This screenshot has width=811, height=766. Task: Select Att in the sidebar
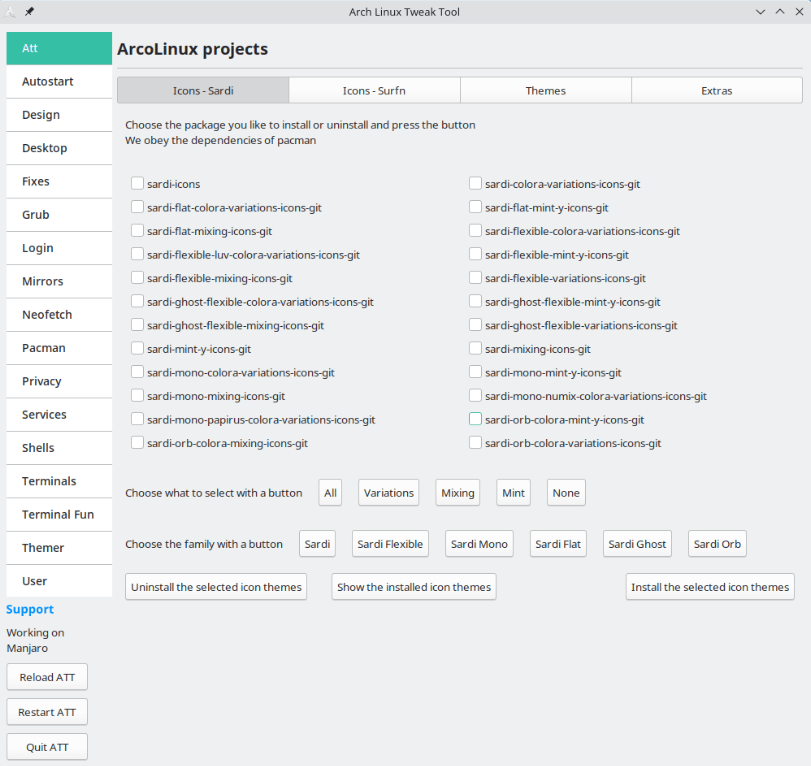point(59,48)
